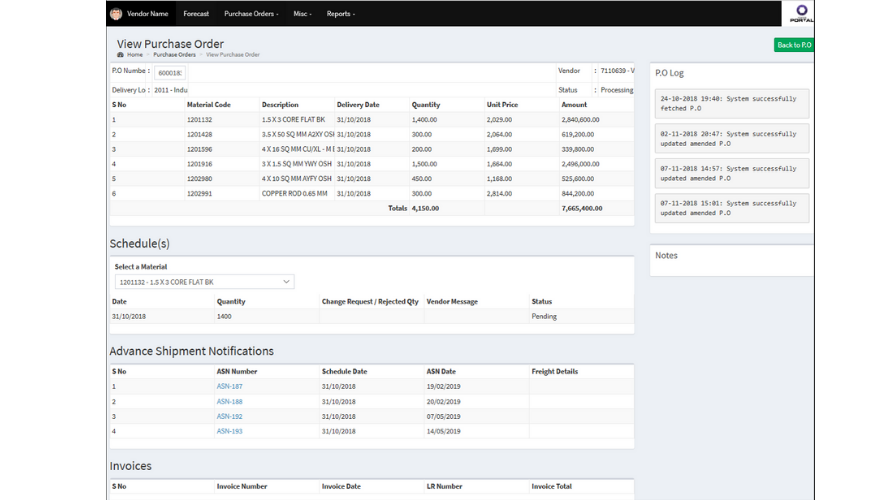The image size is (890, 500).
Task: Click the 07-11-2018 14:57 P.O log entry
Action: [x=732, y=173]
